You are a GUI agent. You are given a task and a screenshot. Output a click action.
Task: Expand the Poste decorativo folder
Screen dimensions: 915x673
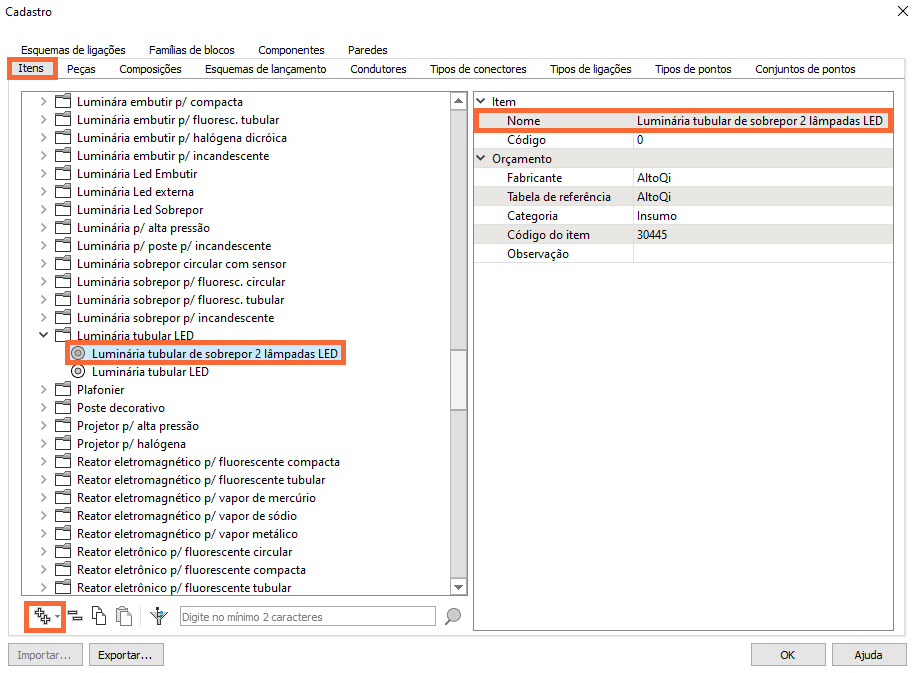[x=43, y=408]
